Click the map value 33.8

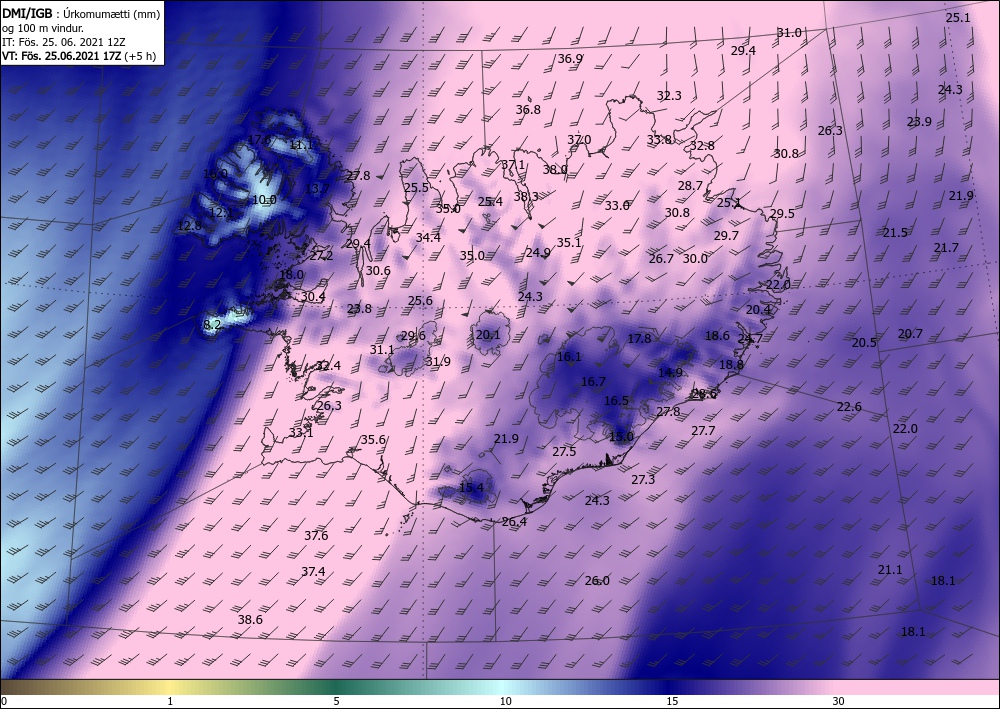(x=659, y=140)
